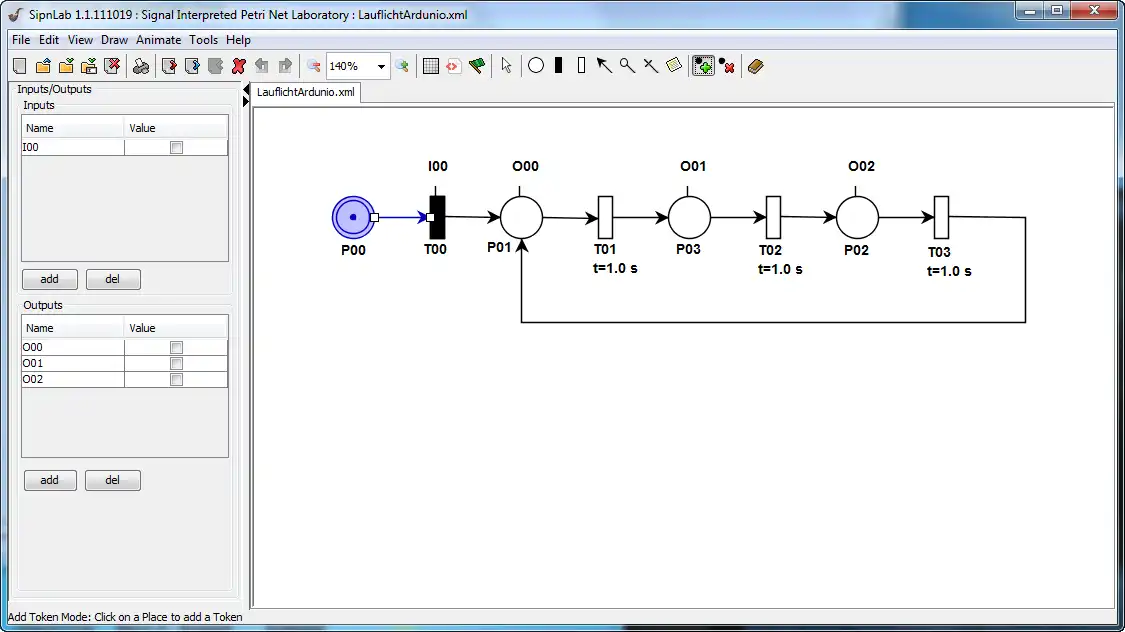This screenshot has width=1125, height=632.
Task: Click the add button under Outputs
Action: (x=50, y=480)
